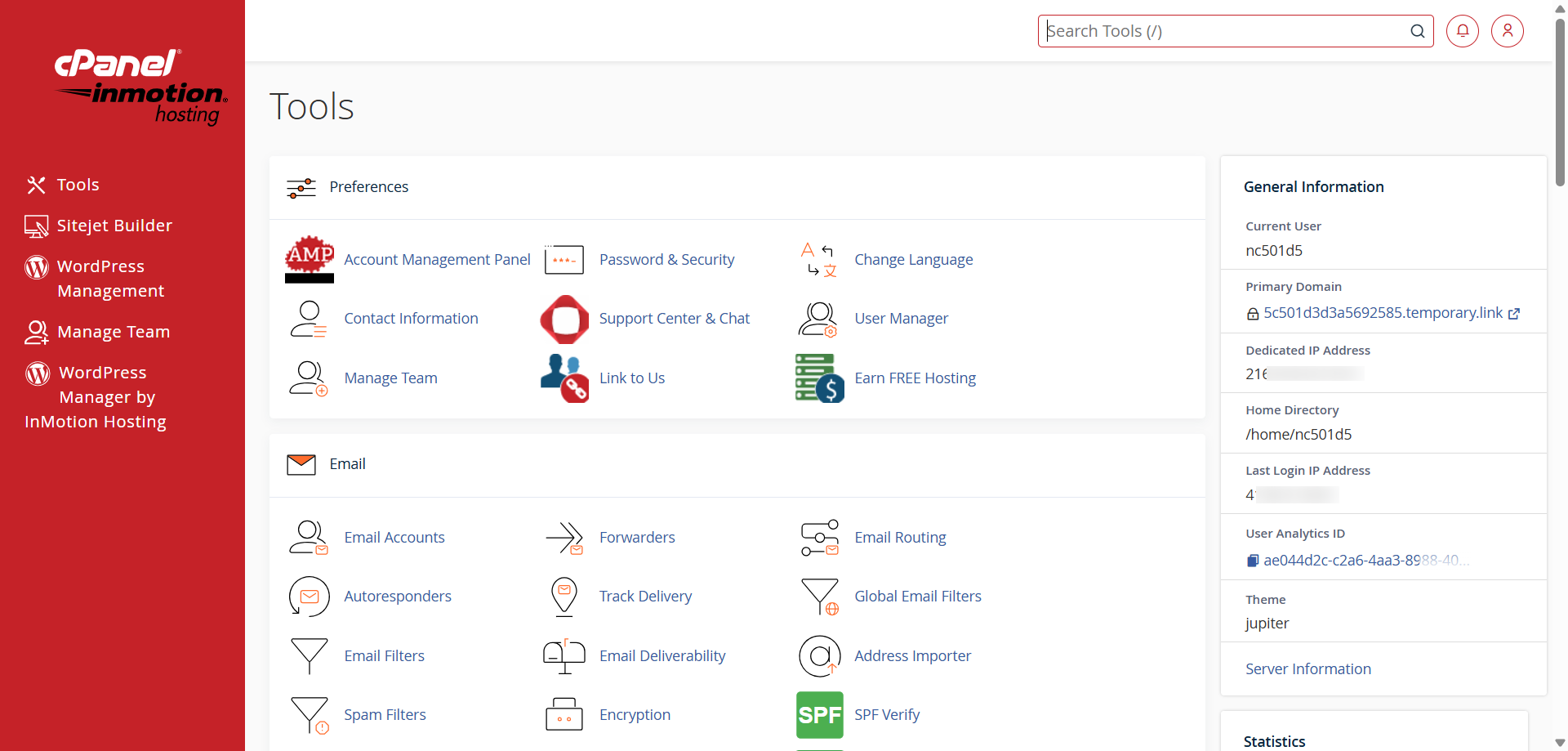
Task: Click the User Analytics ID value
Action: point(1365,561)
